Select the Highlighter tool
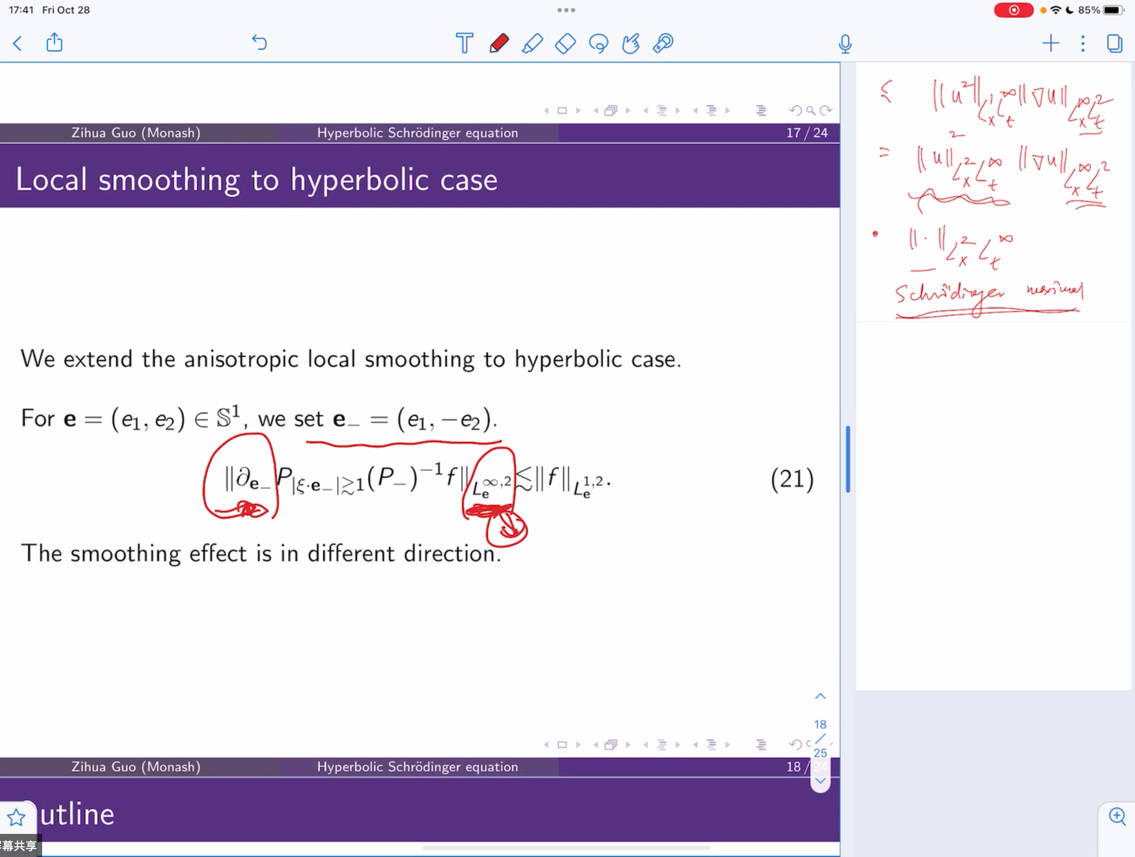 click(x=532, y=43)
